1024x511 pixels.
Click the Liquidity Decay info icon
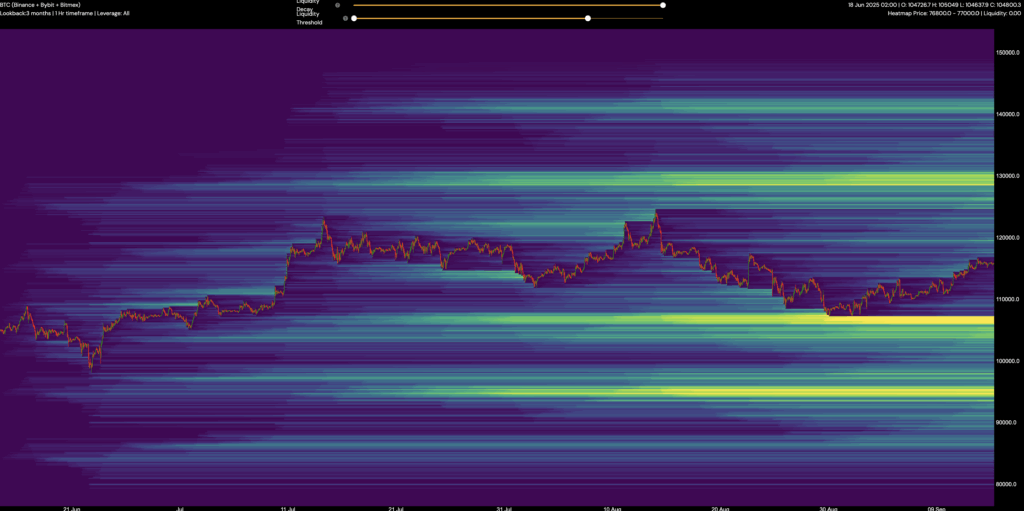(x=338, y=5)
